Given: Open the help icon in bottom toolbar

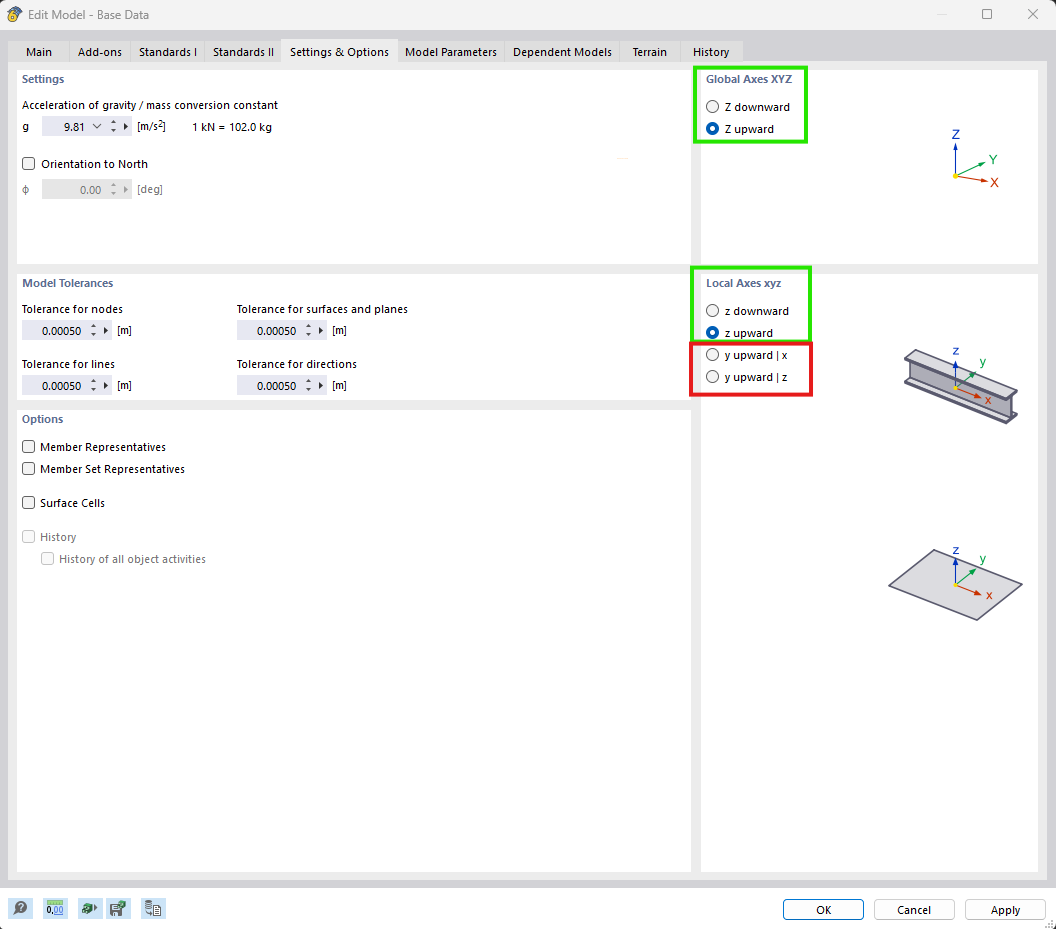Looking at the screenshot, I should (20, 908).
